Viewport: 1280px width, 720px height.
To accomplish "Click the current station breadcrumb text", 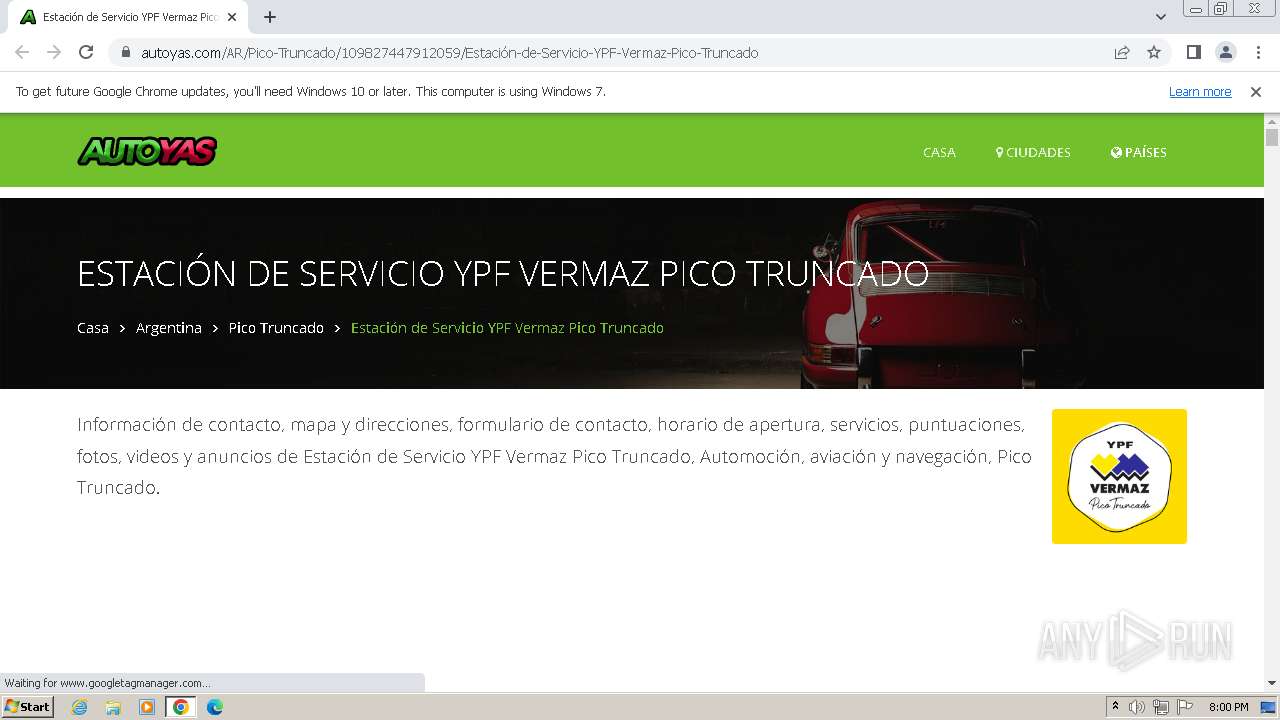I will (507, 328).
